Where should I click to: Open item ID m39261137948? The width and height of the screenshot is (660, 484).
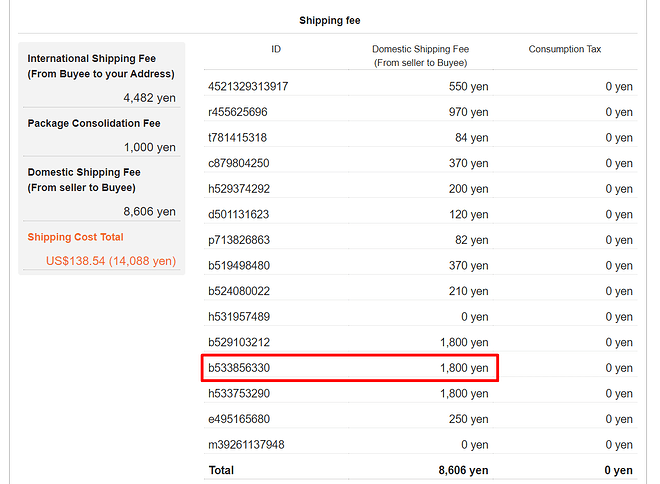[x=246, y=445]
